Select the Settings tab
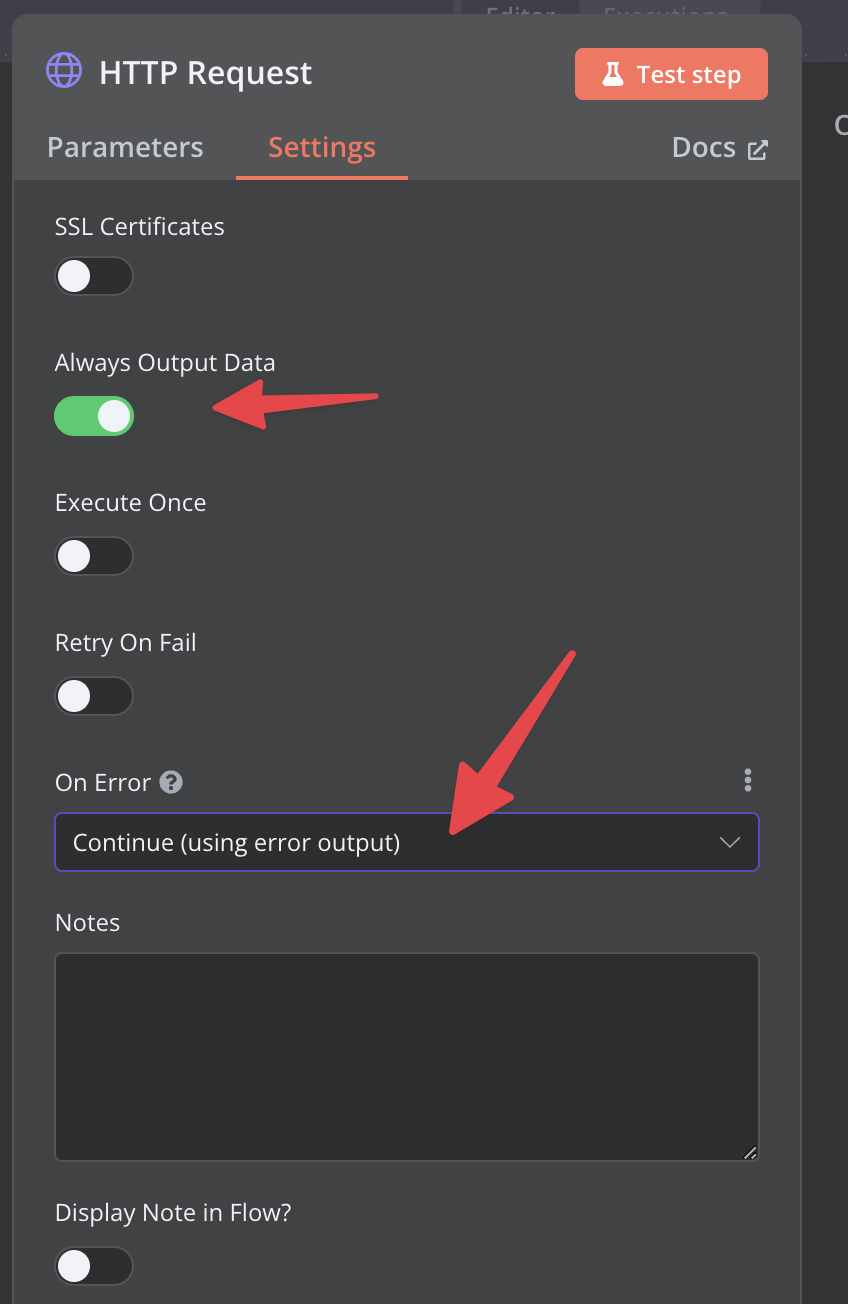Image resolution: width=848 pixels, height=1304 pixels. click(x=322, y=147)
